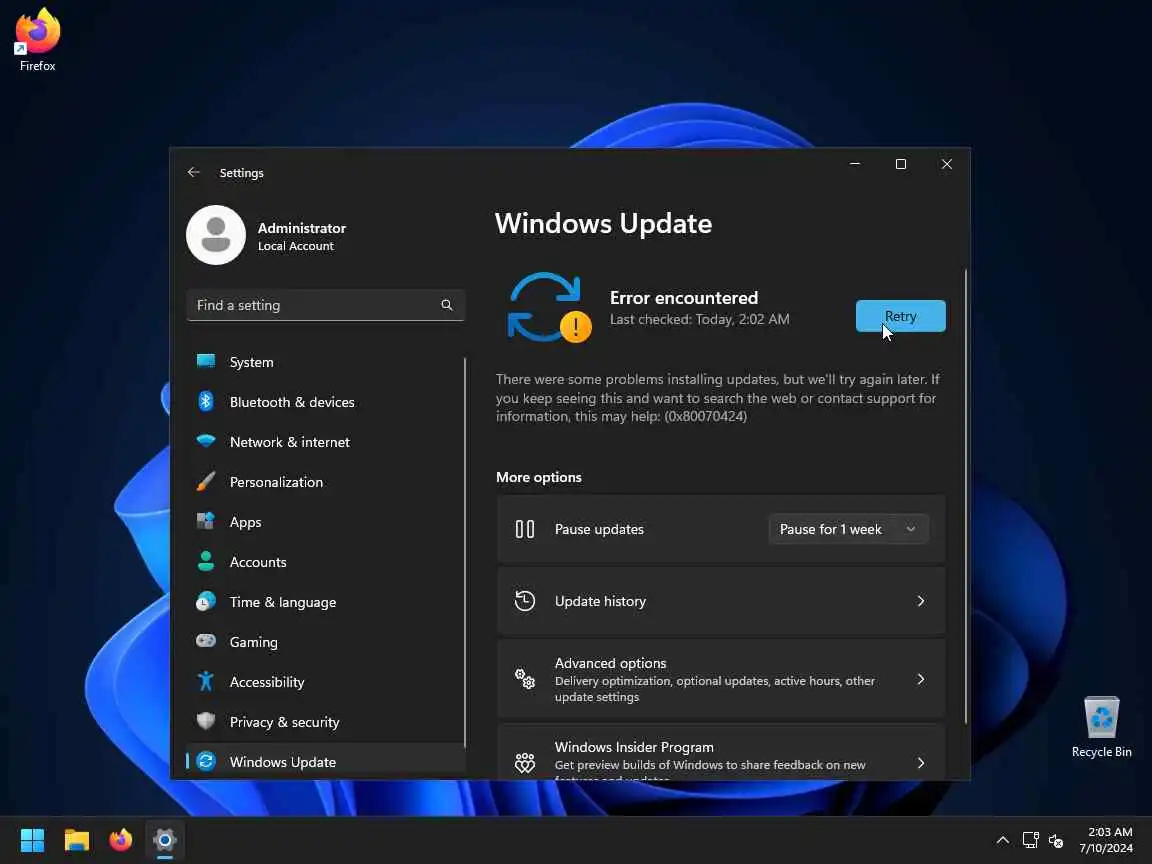
Task: Click the Administrator Local Account name
Action: coord(301,236)
